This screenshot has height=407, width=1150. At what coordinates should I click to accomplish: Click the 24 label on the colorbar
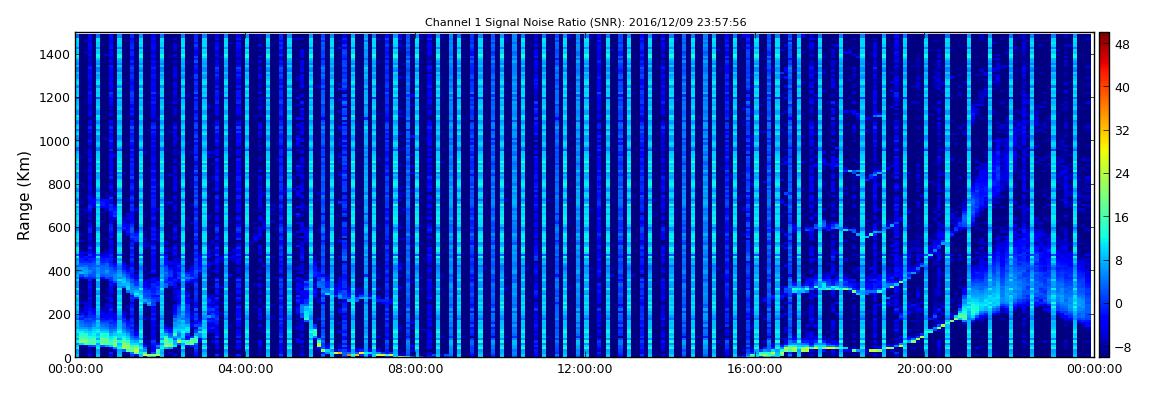click(x=1122, y=174)
